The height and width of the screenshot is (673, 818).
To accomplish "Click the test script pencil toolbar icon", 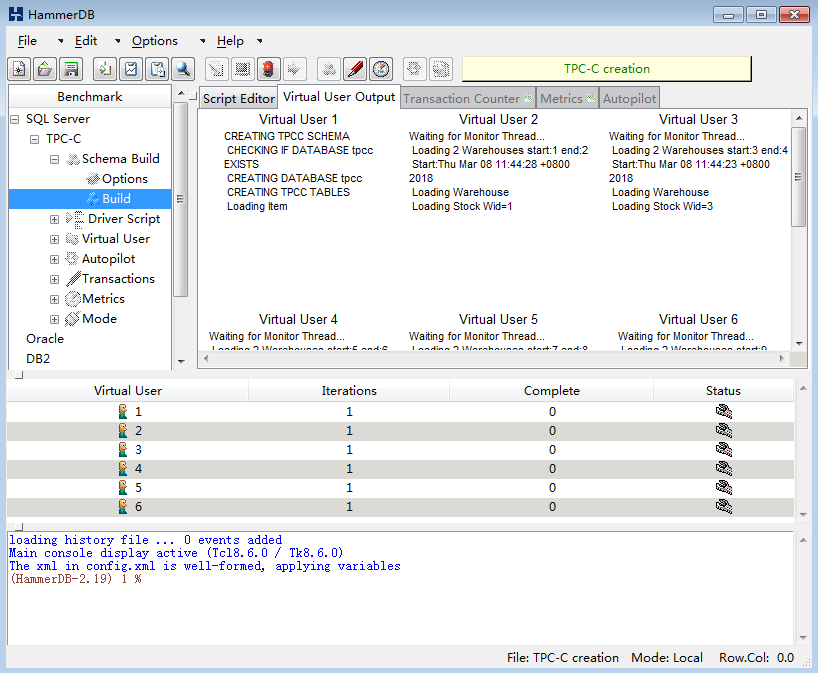I will click(x=216, y=69).
